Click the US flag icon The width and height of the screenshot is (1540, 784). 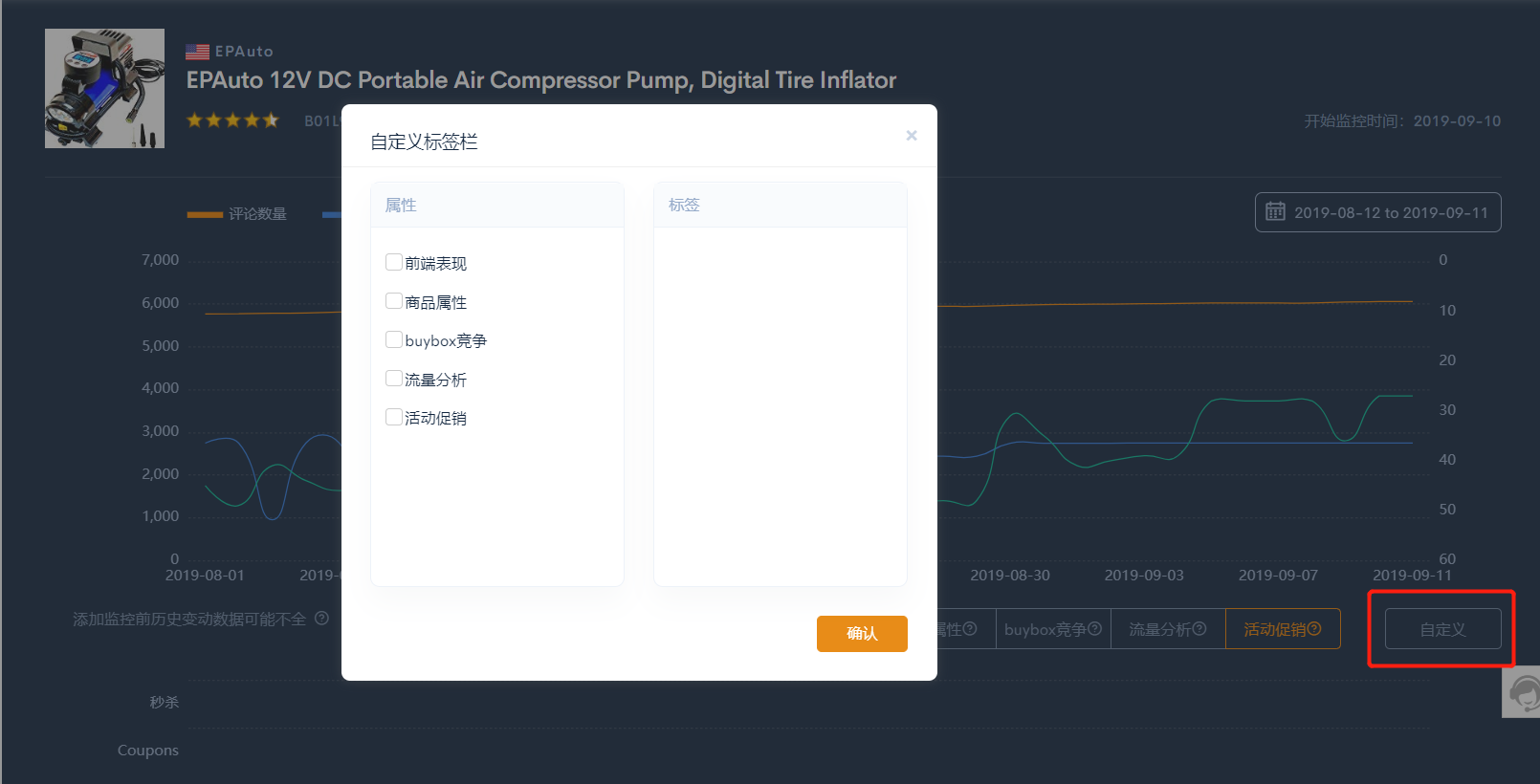[x=197, y=52]
